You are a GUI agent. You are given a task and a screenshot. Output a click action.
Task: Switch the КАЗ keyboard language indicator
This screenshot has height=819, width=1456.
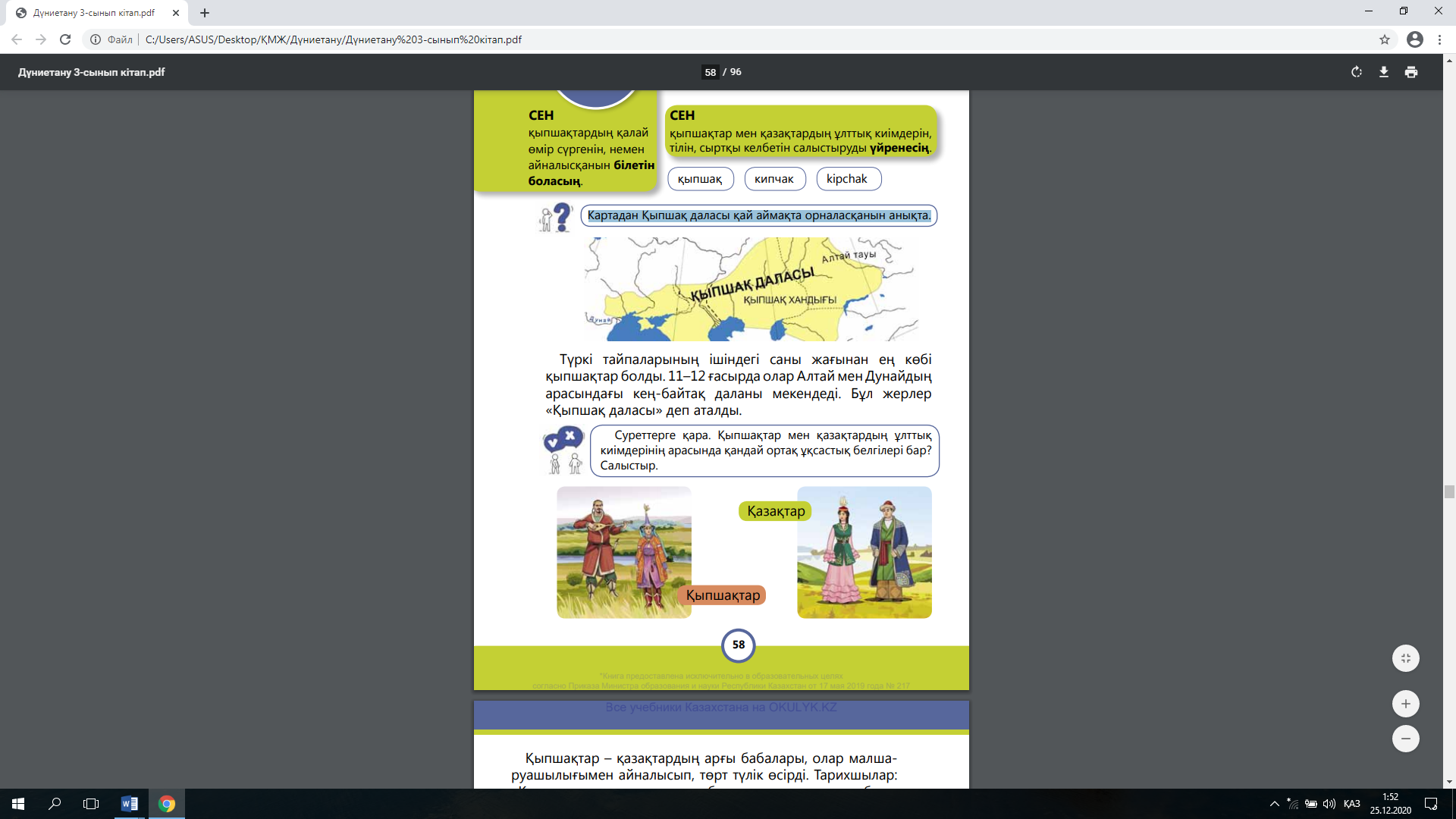[x=1351, y=804]
